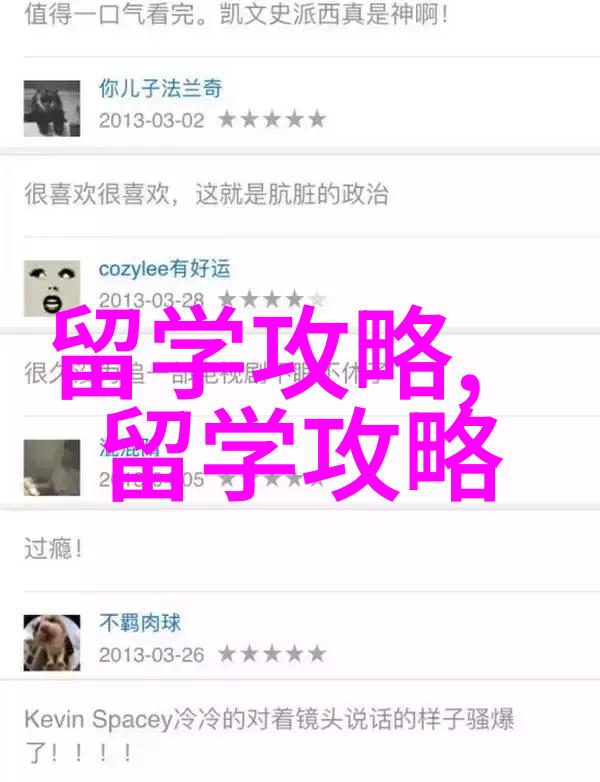Image resolution: width=600 pixels, height=782 pixels.
Task: Open avatar of user 你儿子法兰奇
Action: pyautogui.click(x=52, y=108)
